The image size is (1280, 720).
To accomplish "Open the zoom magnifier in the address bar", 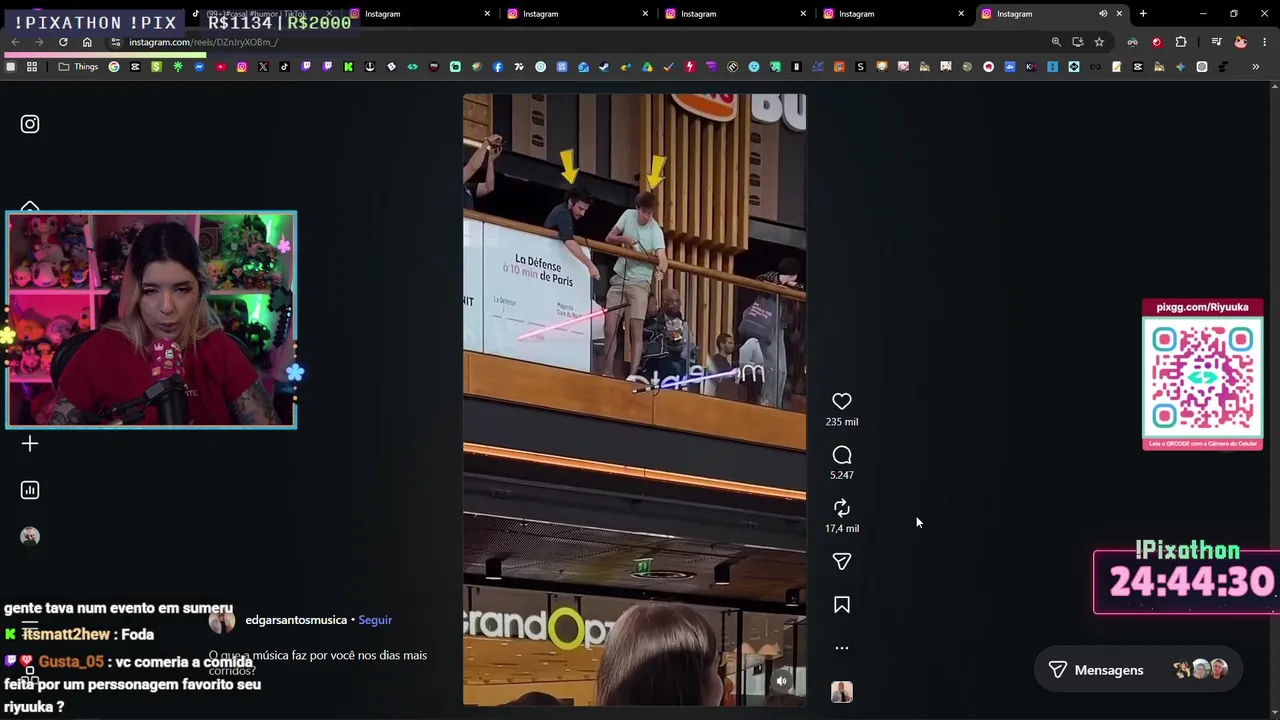I will point(1056,42).
